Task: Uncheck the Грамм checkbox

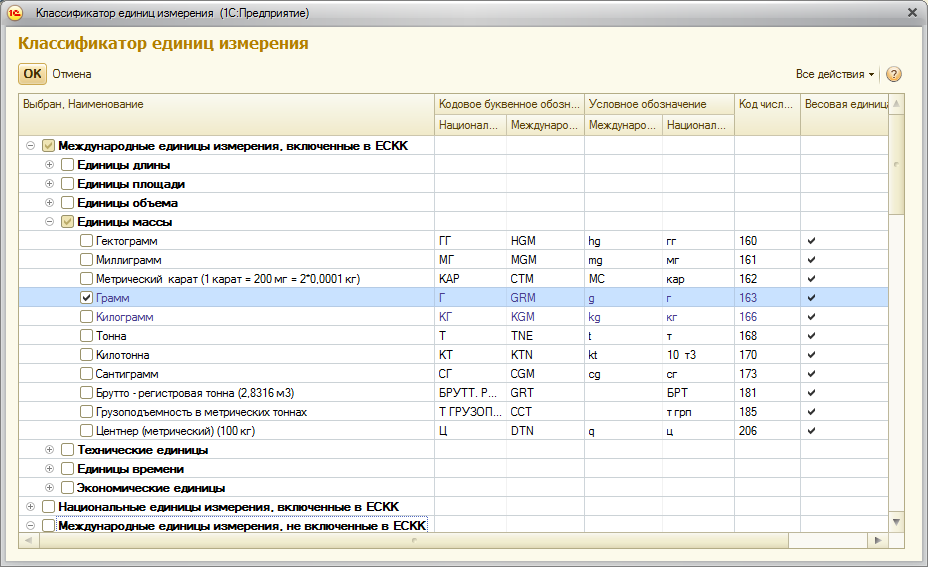Action: 87,298
